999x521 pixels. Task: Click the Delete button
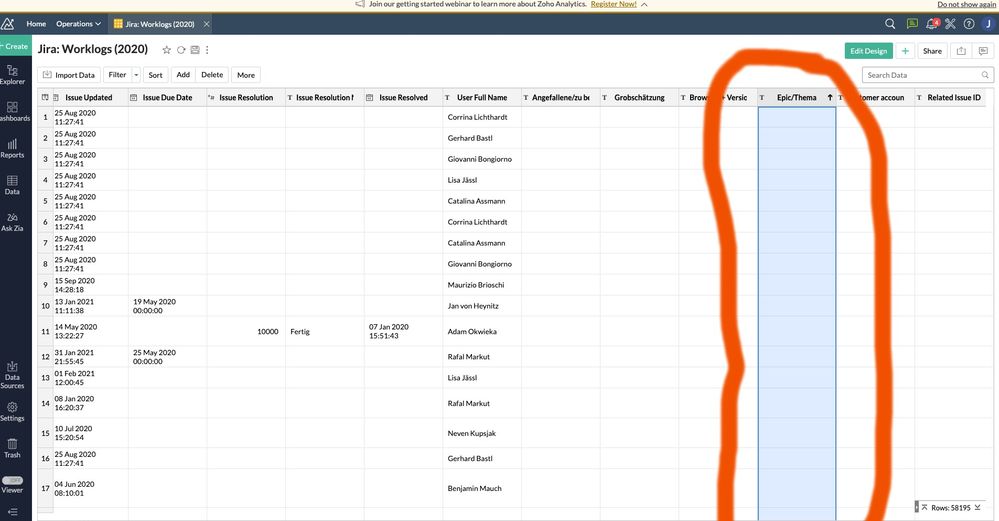212,75
